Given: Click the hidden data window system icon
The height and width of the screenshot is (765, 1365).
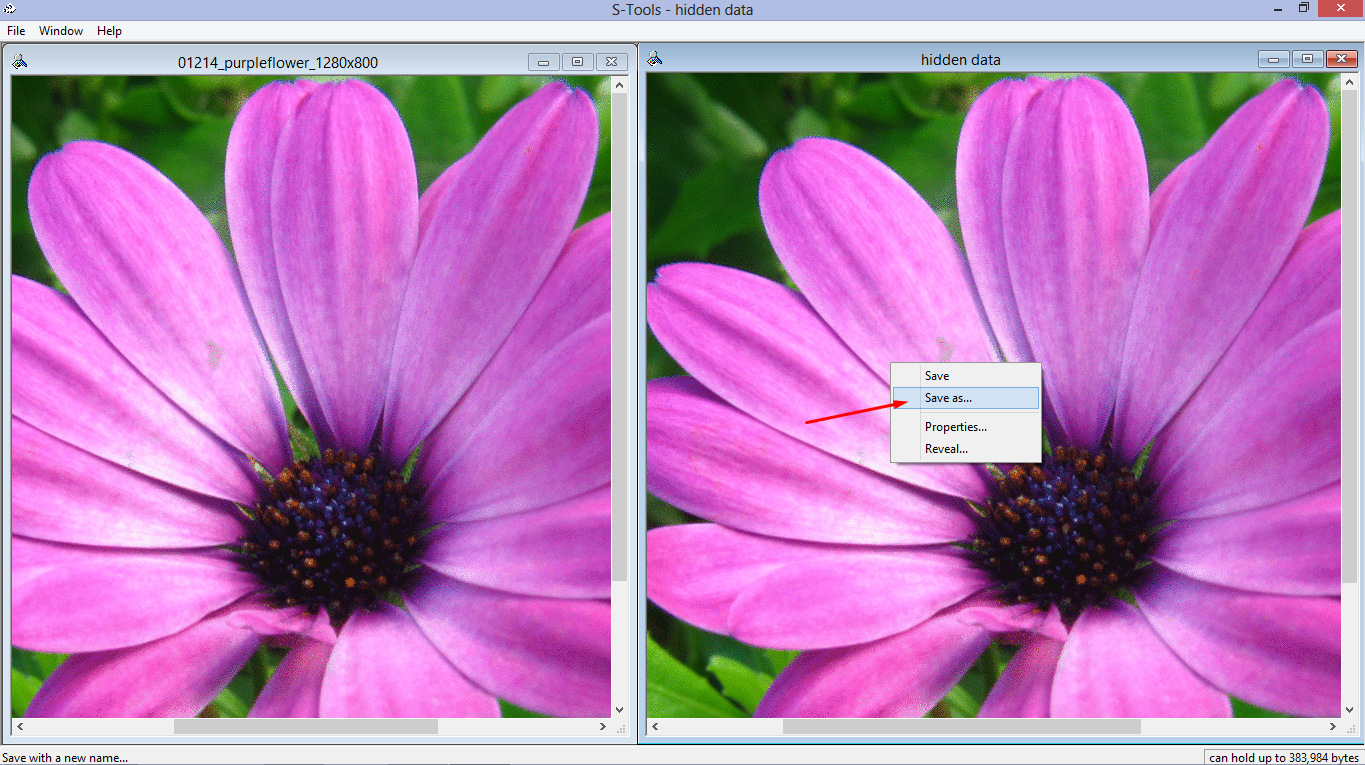Looking at the screenshot, I should (655, 60).
